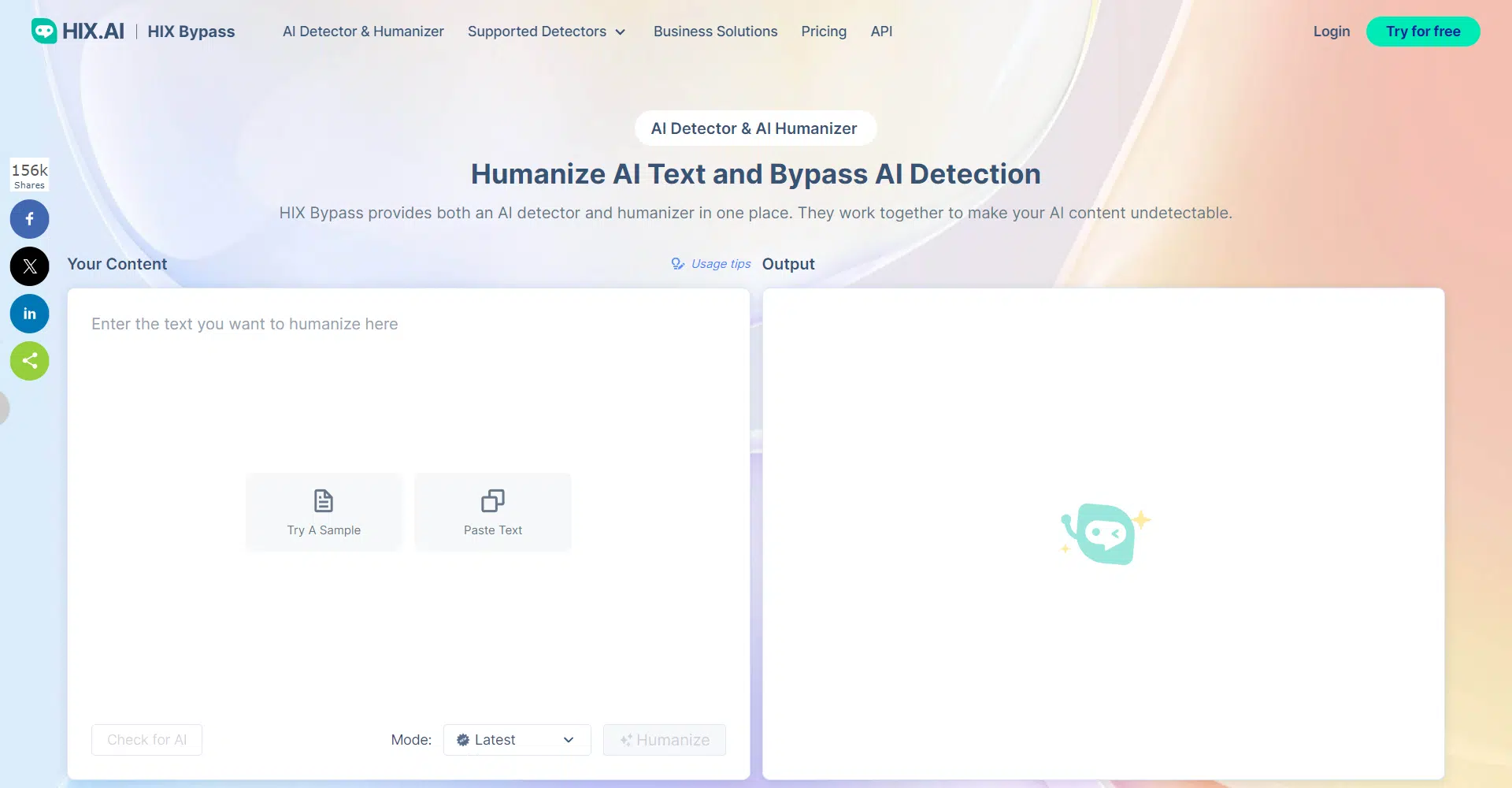Open the green general share icon
The image size is (1512, 788).
pos(29,361)
